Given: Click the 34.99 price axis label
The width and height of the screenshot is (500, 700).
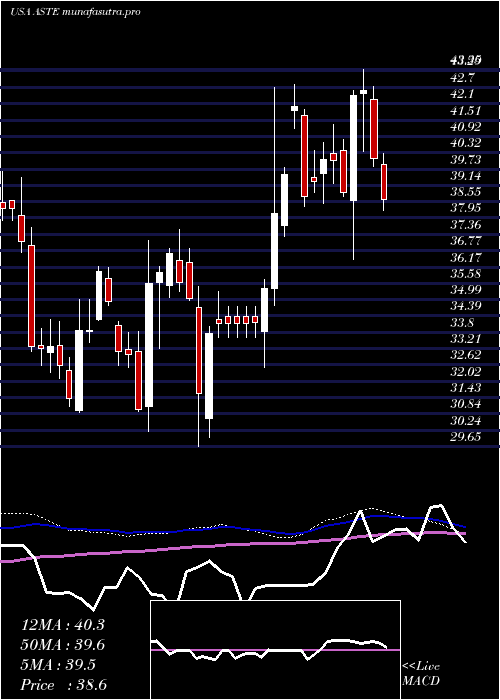Looking at the screenshot, I should [x=464, y=290].
